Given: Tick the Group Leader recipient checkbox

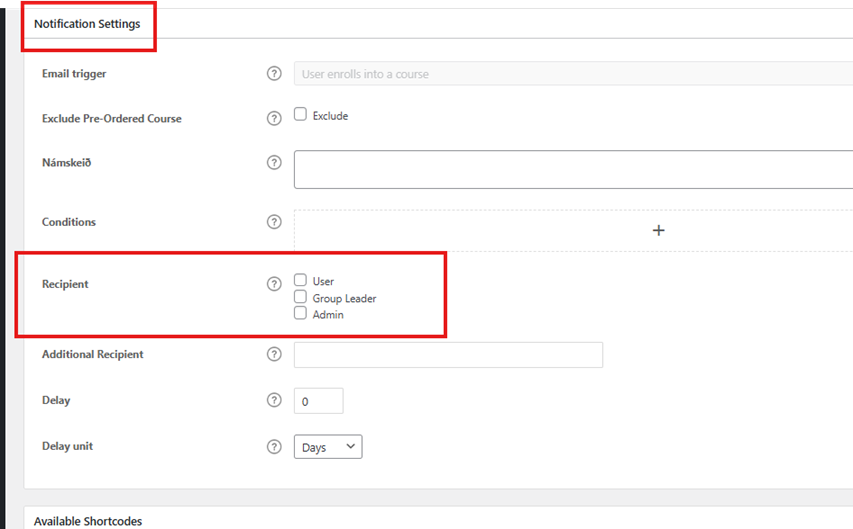Looking at the screenshot, I should pyautogui.click(x=301, y=297).
